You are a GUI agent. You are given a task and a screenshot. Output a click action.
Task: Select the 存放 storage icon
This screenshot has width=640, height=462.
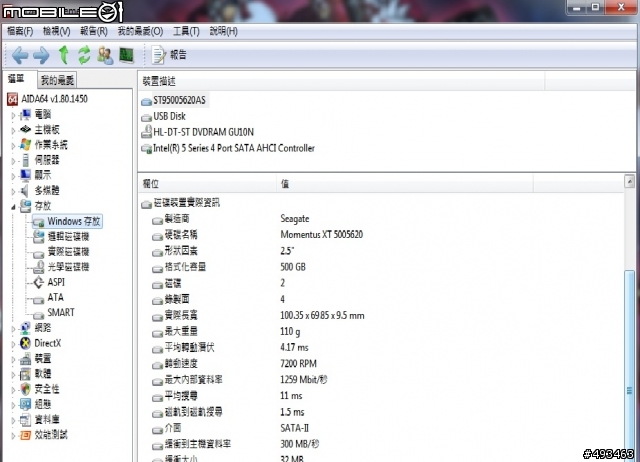tap(25, 206)
